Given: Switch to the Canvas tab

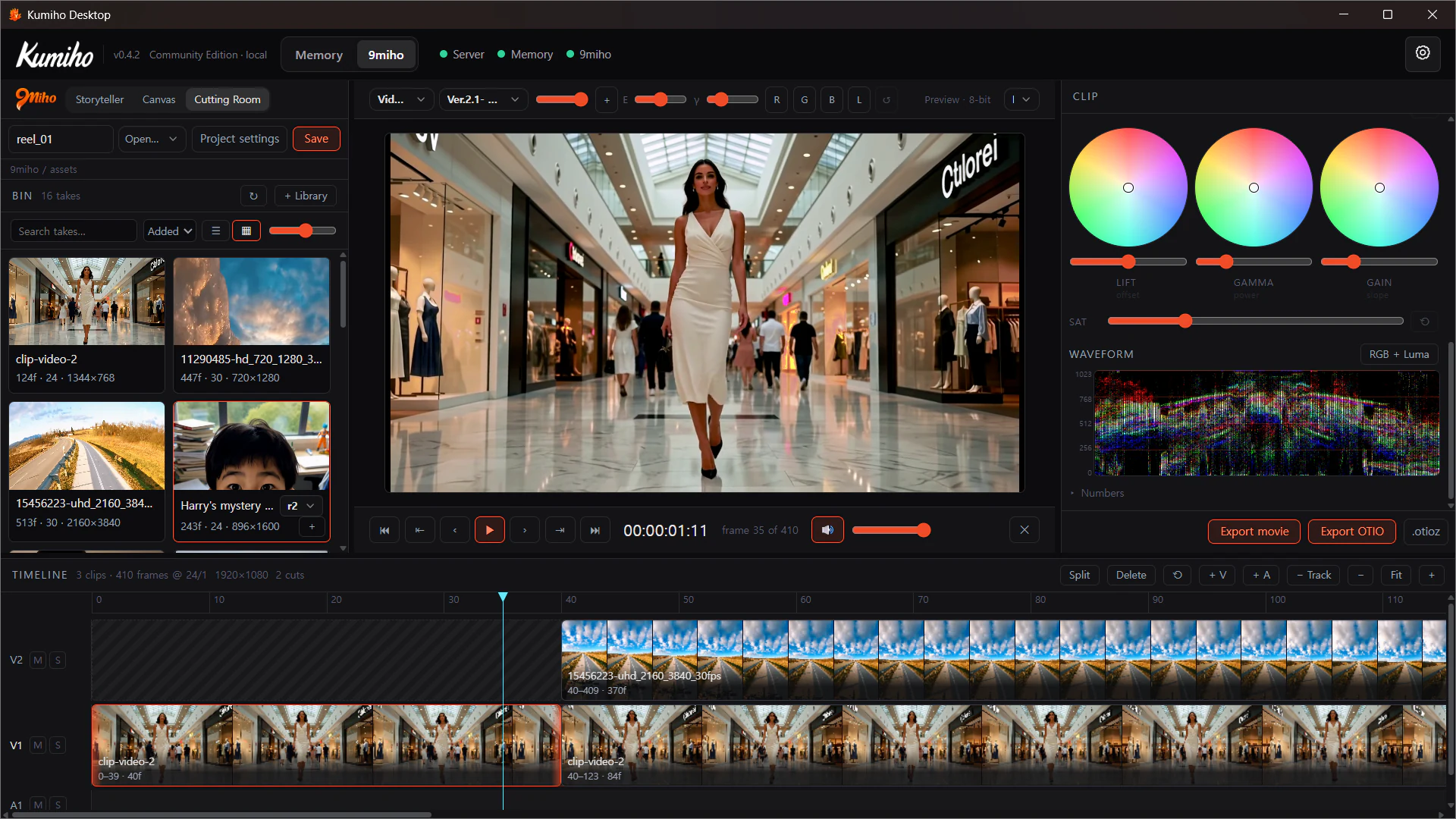Looking at the screenshot, I should [x=158, y=99].
